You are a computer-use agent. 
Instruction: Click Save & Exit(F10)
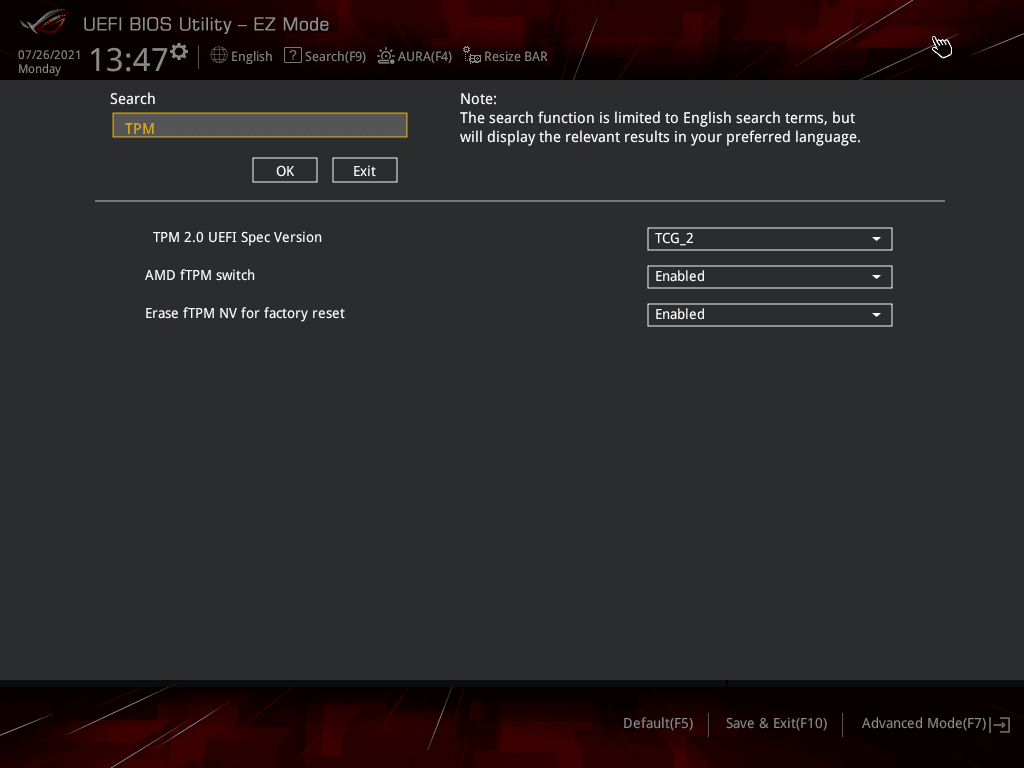(x=776, y=724)
